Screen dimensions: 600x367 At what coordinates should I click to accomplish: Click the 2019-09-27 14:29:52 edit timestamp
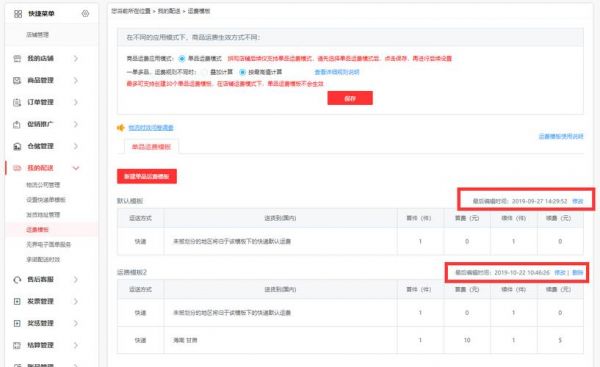click(540, 201)
